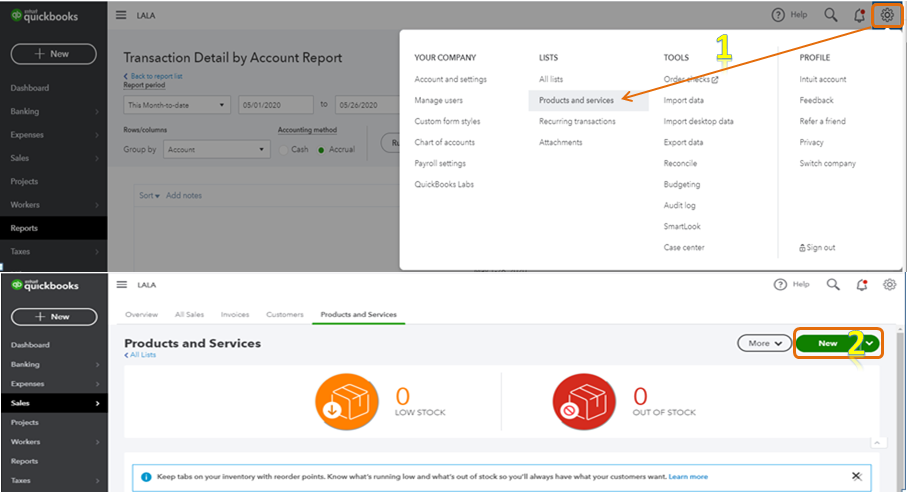Click the blue info icon in inventory banner

click(146, 477)
